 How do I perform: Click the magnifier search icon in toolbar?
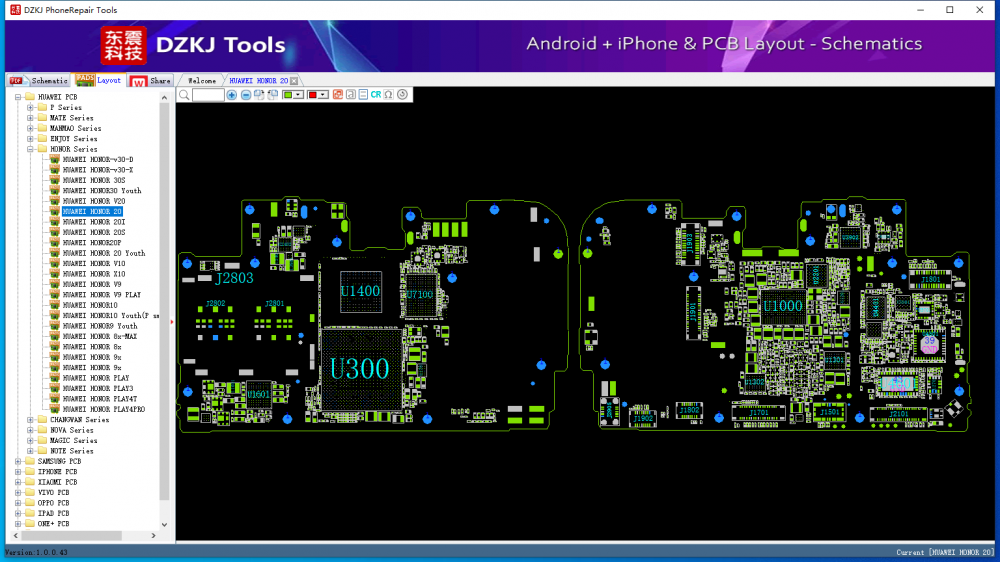click(184, 94)
